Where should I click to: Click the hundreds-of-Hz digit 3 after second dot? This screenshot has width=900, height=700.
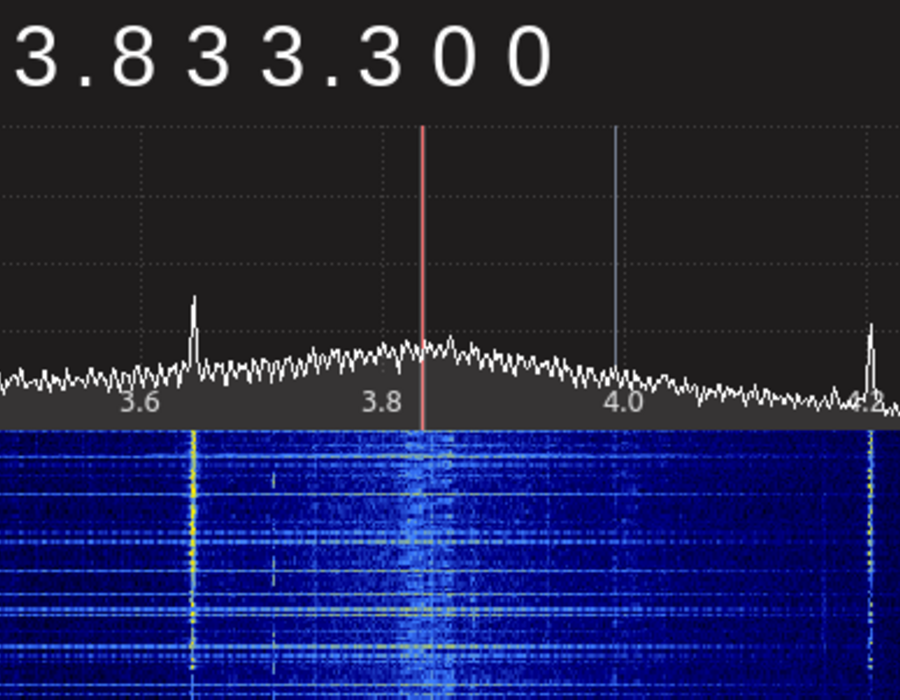tap(380, 57)
